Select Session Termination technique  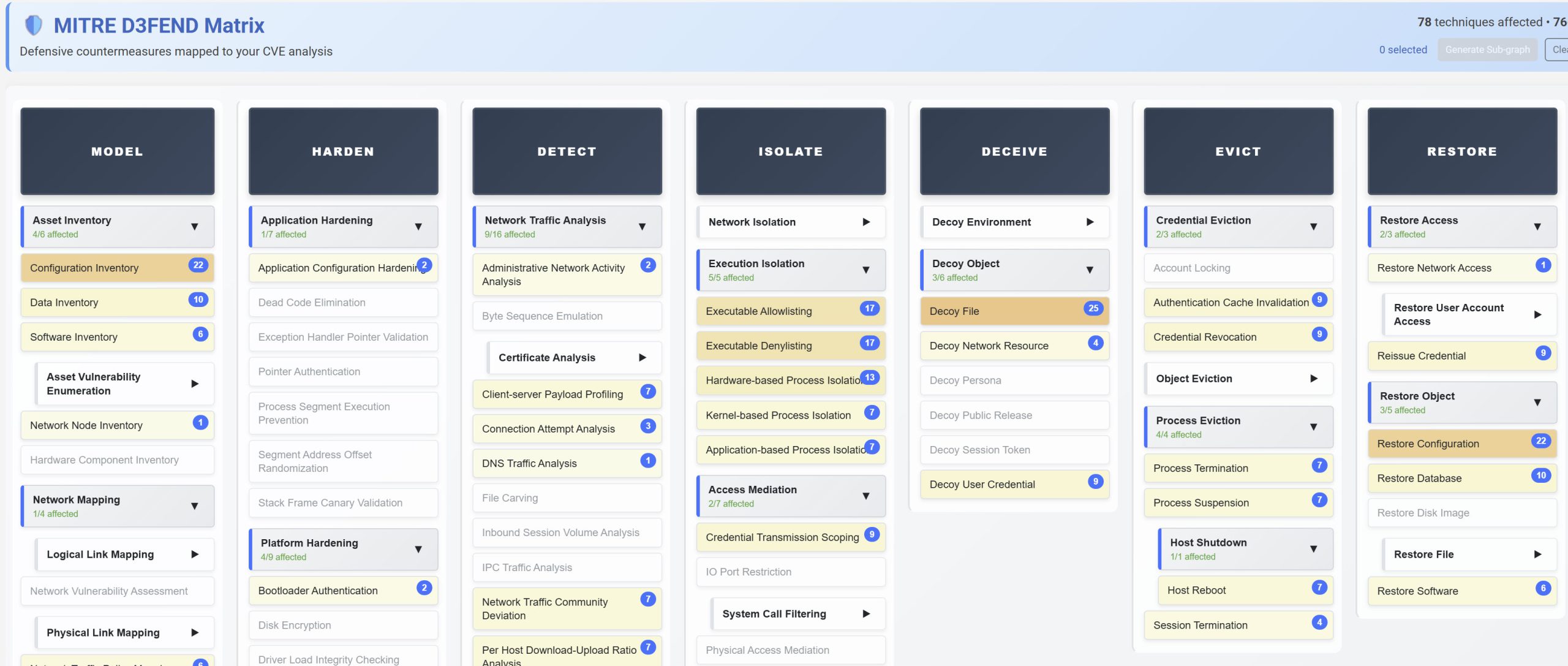pos(1238,625)
